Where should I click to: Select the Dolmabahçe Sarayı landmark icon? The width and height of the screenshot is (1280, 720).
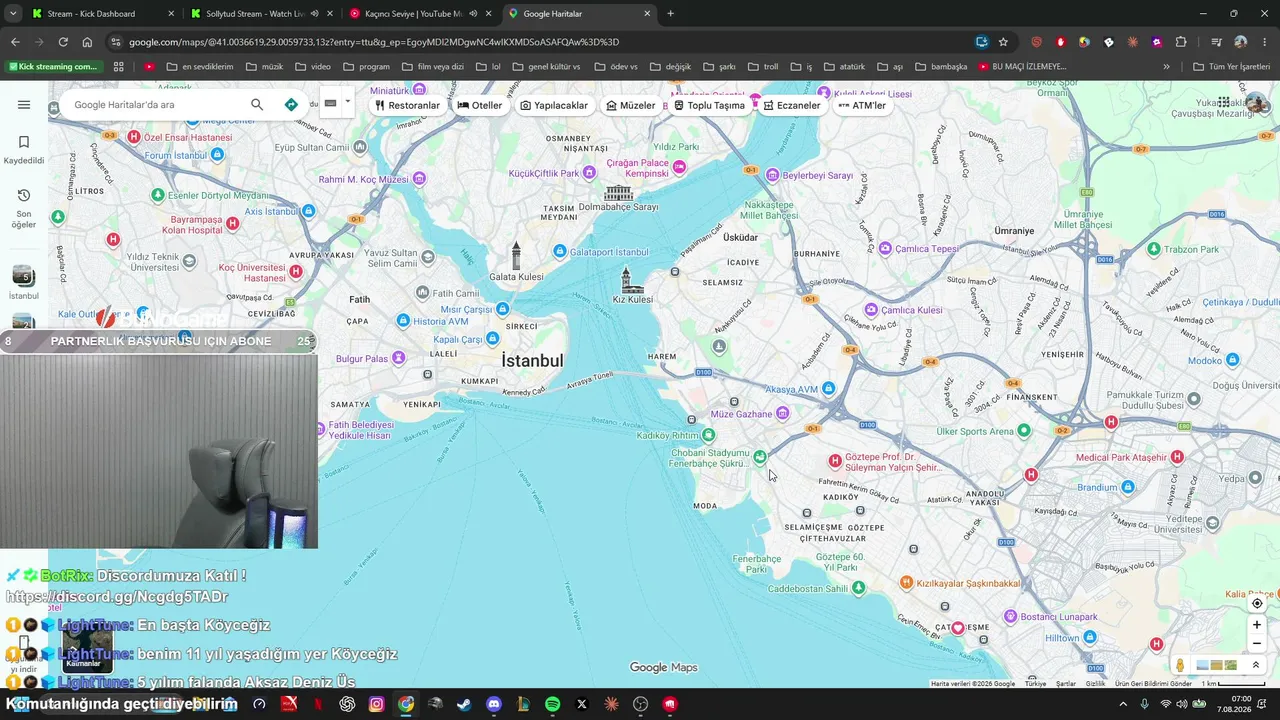pyautogui.click(x=619, y=192)
